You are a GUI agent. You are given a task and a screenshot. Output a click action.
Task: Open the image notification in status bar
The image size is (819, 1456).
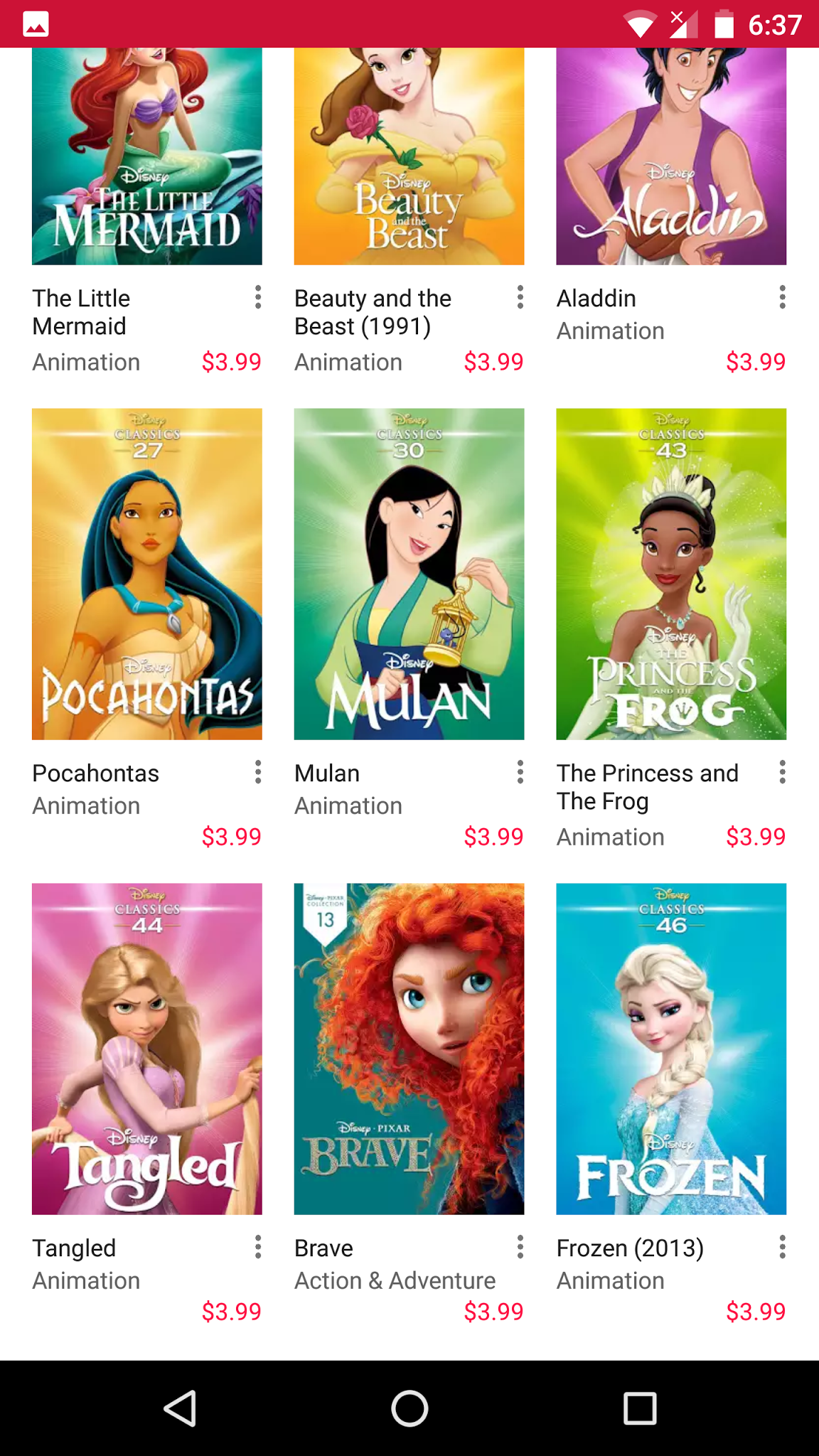36,24
